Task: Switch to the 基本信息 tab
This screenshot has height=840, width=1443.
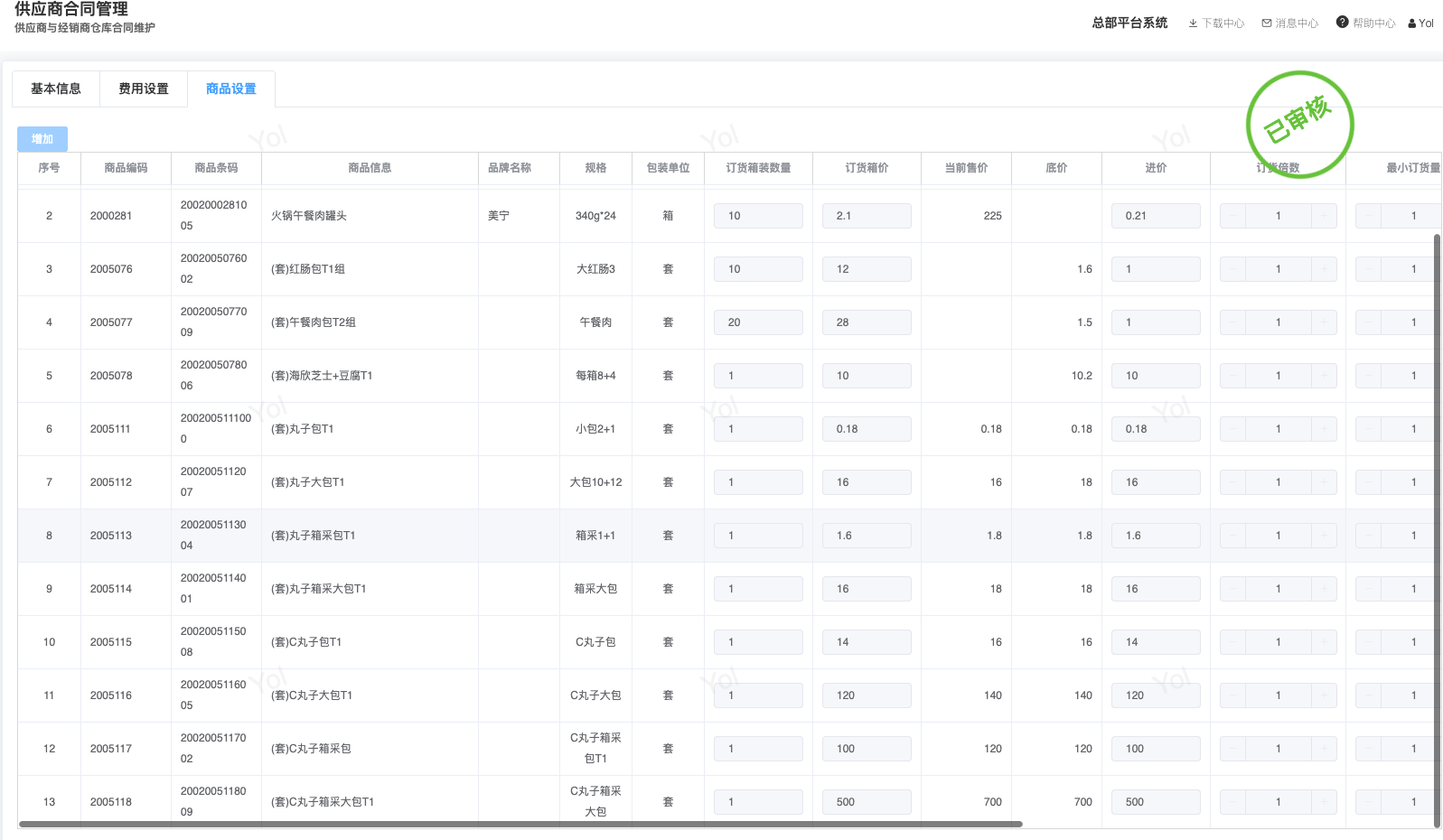Action: click(56, 89)
